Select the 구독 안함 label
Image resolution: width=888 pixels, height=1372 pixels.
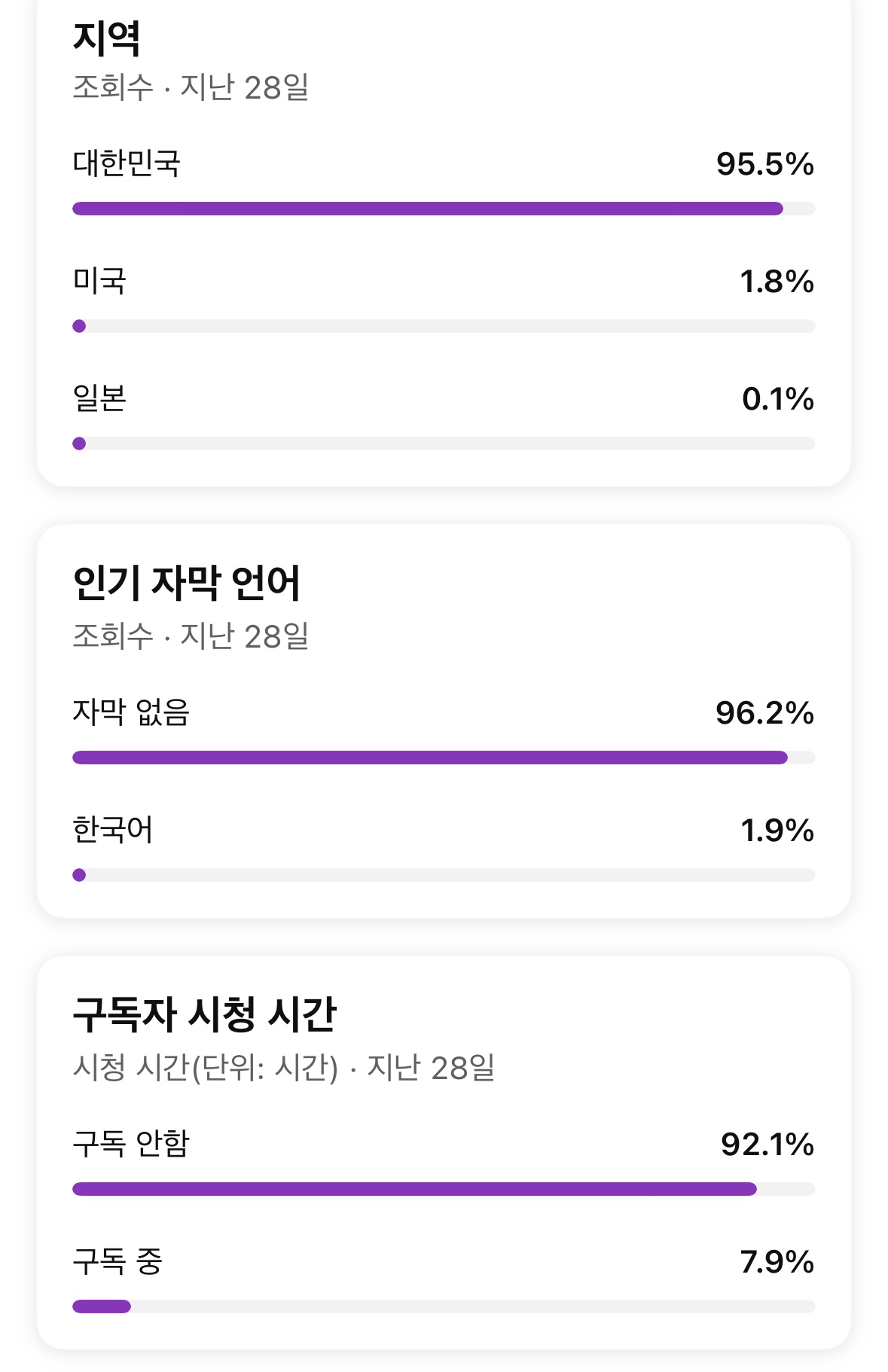pos(131,1144)
